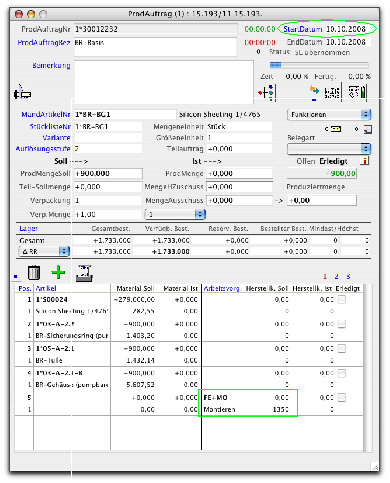Click the barcode-like icon under Fertig.
Image resolution: width=390 pixels, height=483 pixels.
[332, 92]
